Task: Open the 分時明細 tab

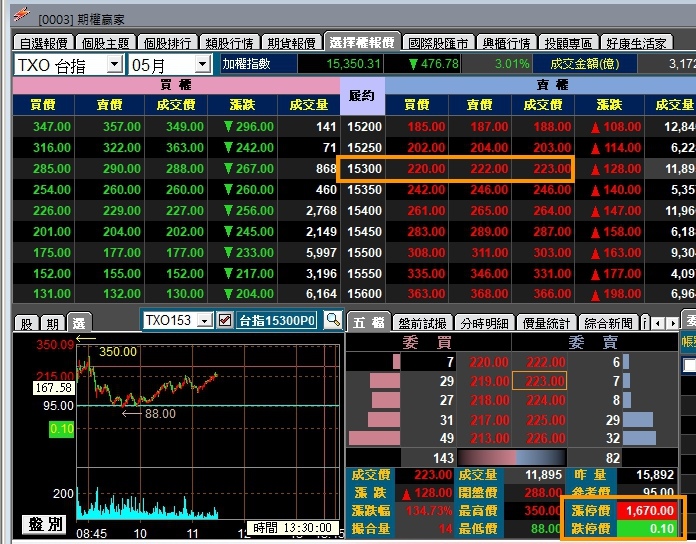Action: pos(484,323)
